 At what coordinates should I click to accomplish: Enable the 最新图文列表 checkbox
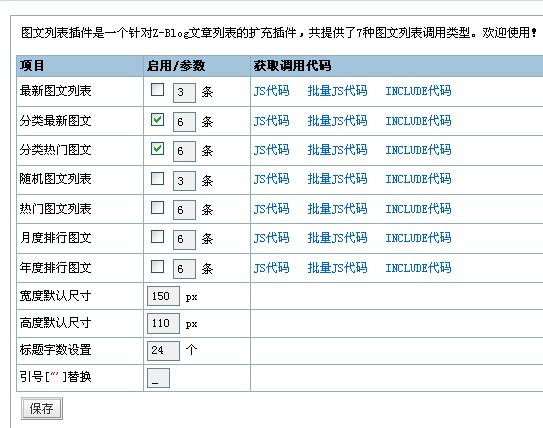click(158, 90)
